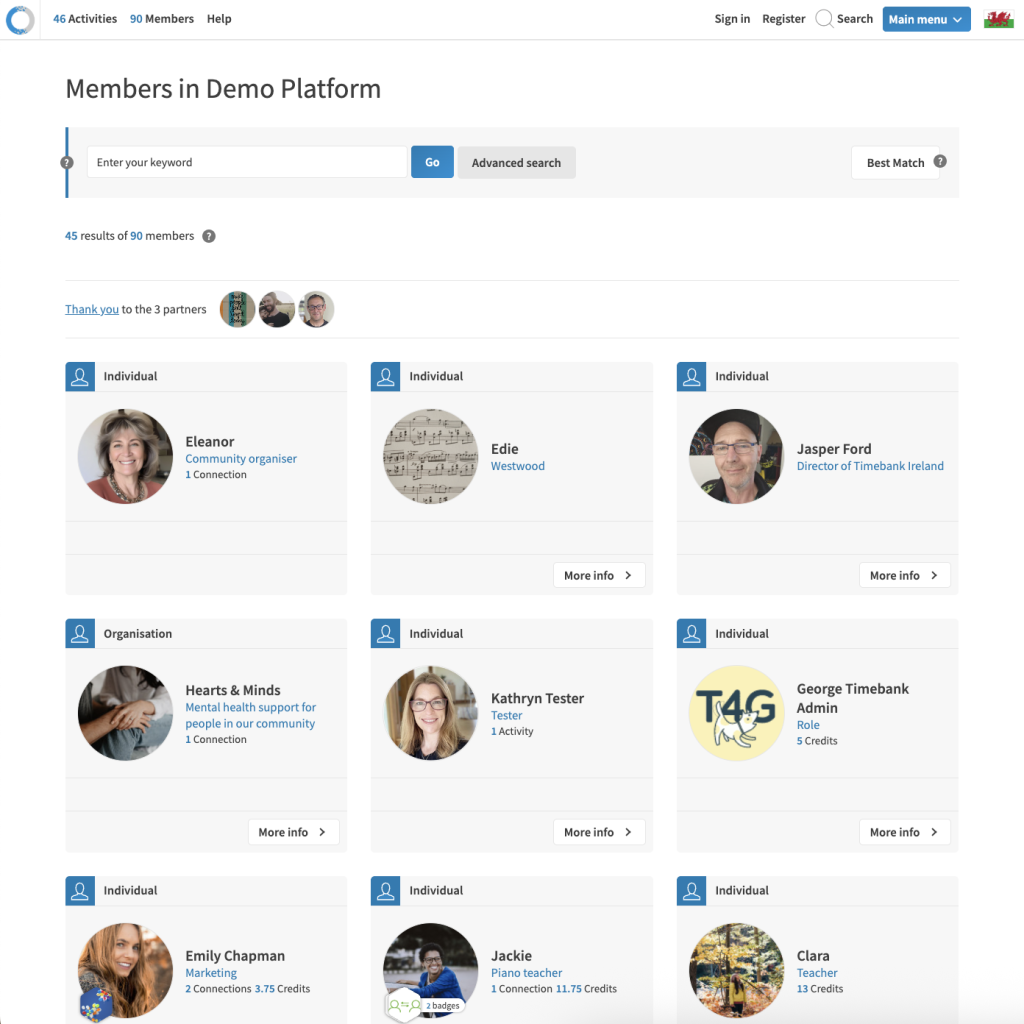
Task: Click help icon left of keyword field
Action: click(67, 162)
